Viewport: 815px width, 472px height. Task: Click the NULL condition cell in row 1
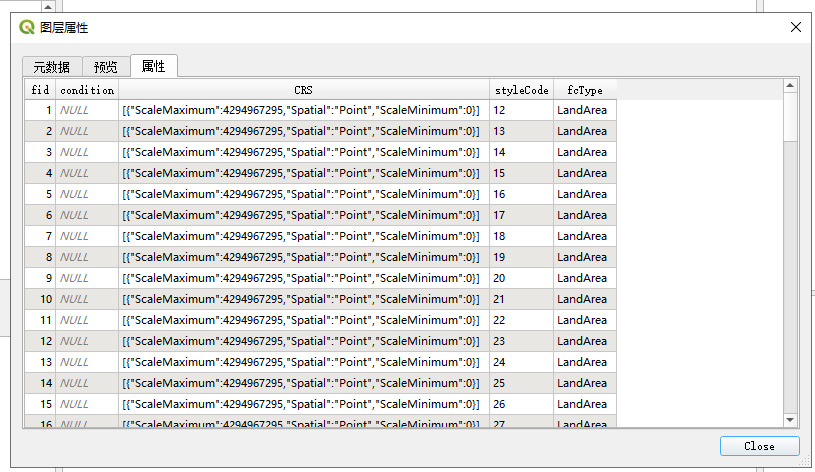pos(87,110)
